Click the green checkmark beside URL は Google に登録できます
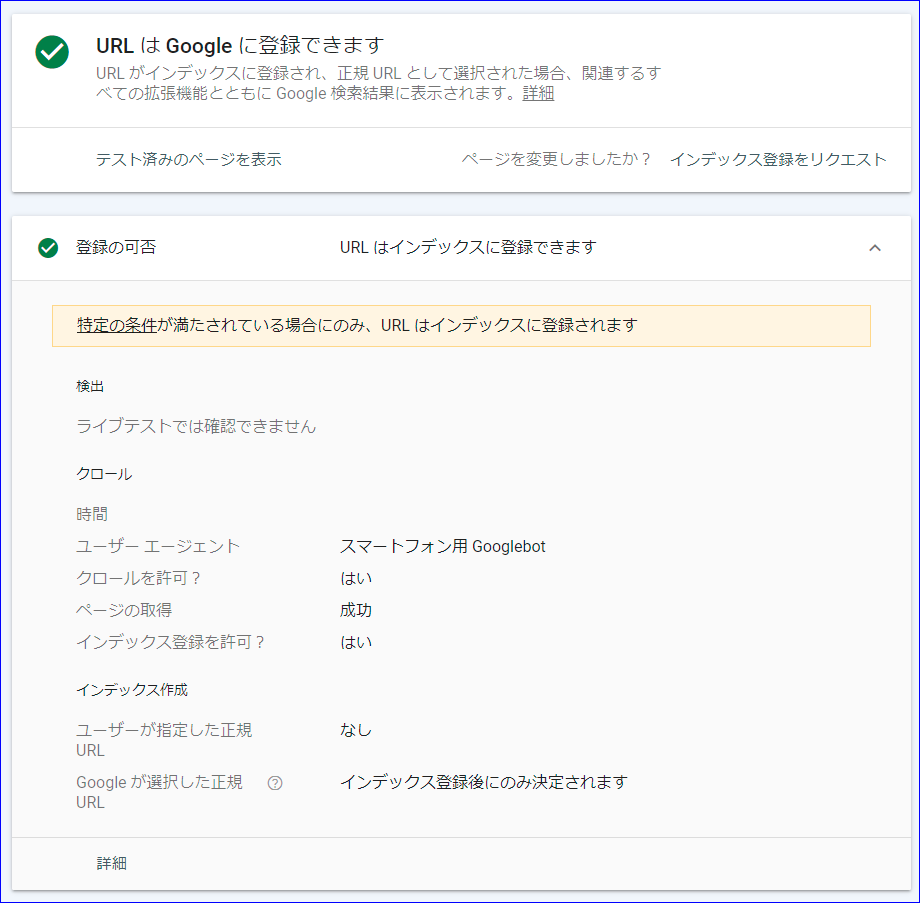Viewport: 920px width, 903px height. point(51,52)
